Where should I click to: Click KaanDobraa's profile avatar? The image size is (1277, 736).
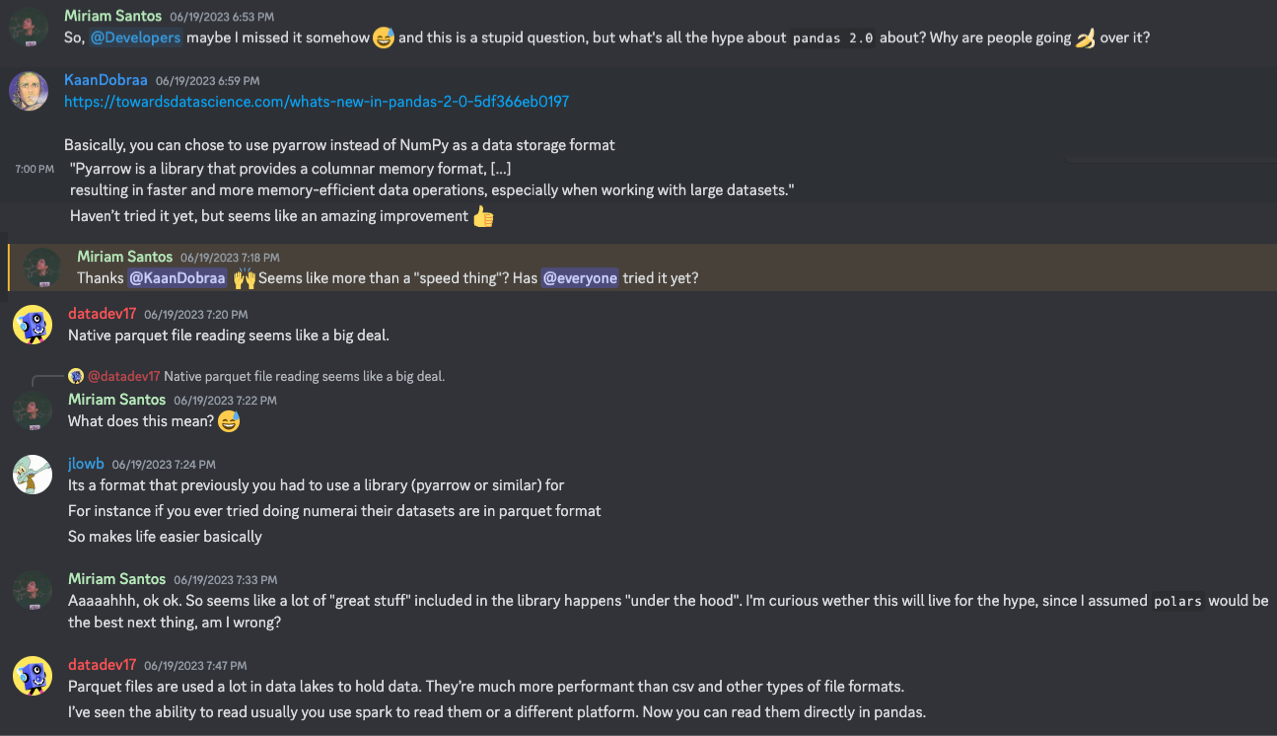(29, 91)
